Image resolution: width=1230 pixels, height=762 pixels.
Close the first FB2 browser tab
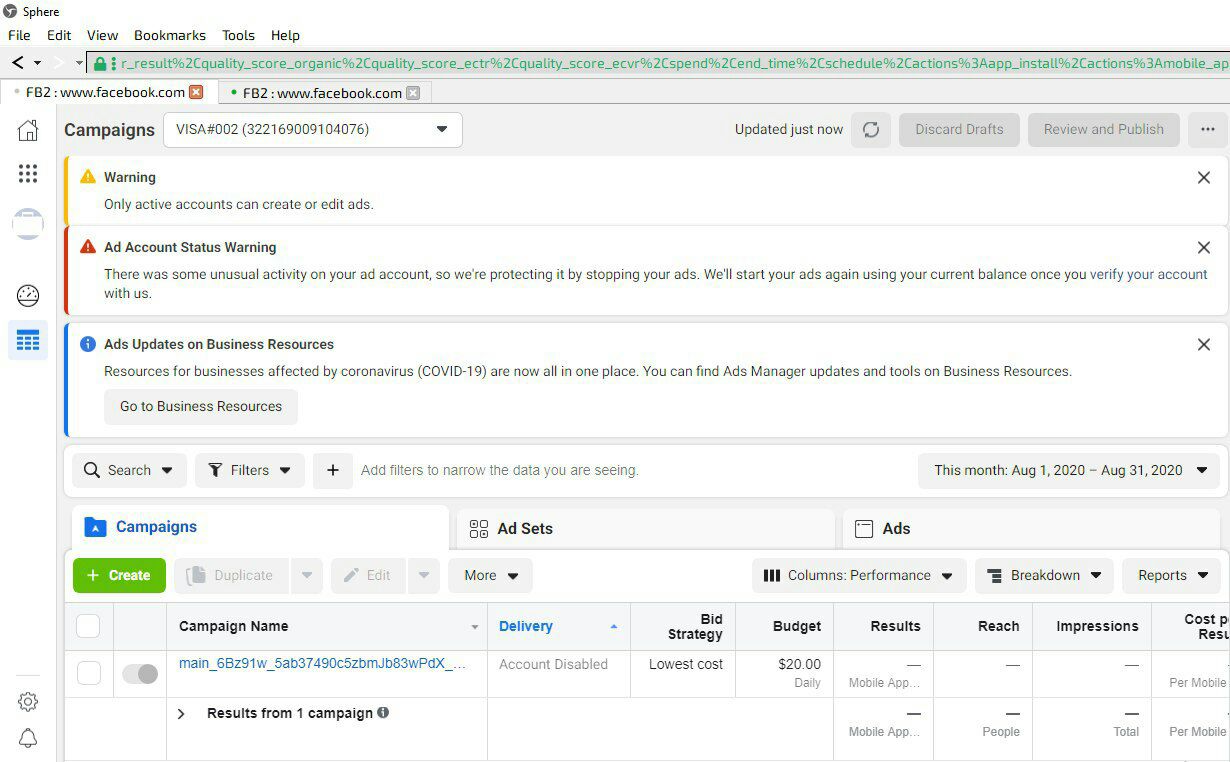pos(196,92)
